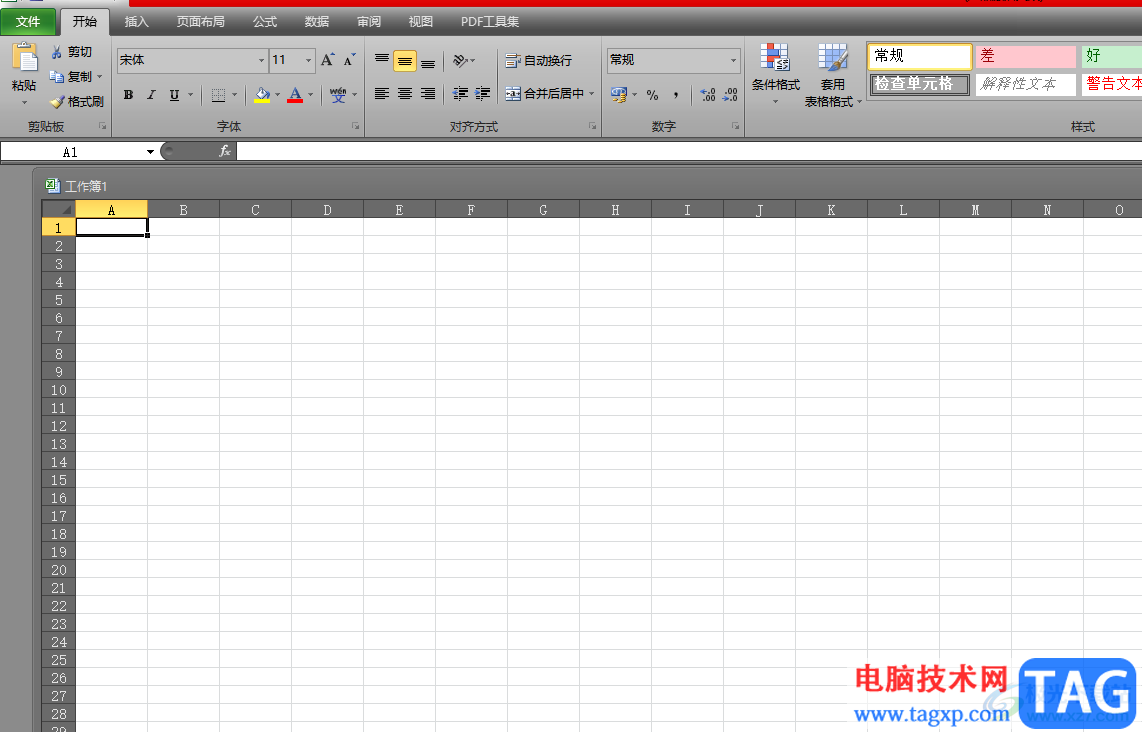Apply the 好 green cell style

1111,56
